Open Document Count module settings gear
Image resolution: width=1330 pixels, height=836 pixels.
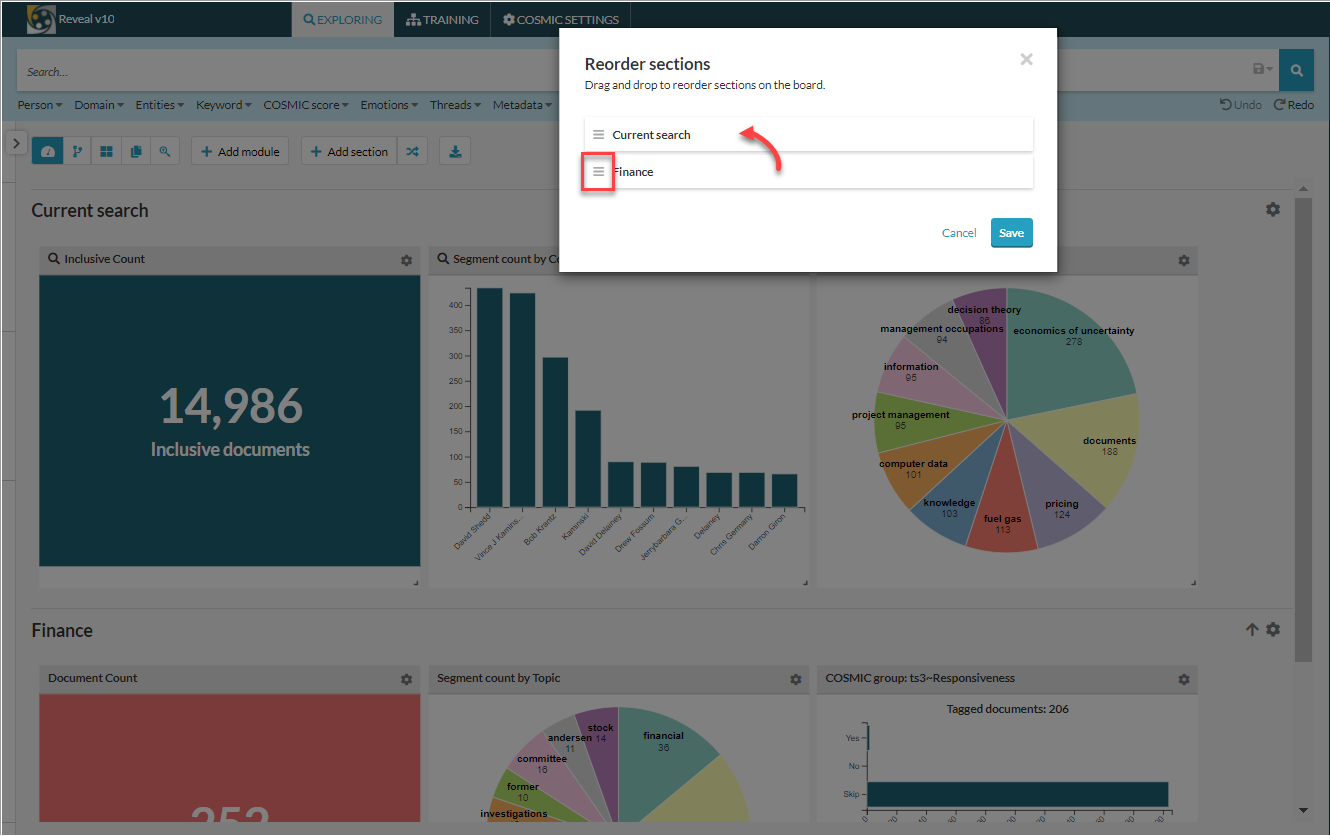pos(406,679)
